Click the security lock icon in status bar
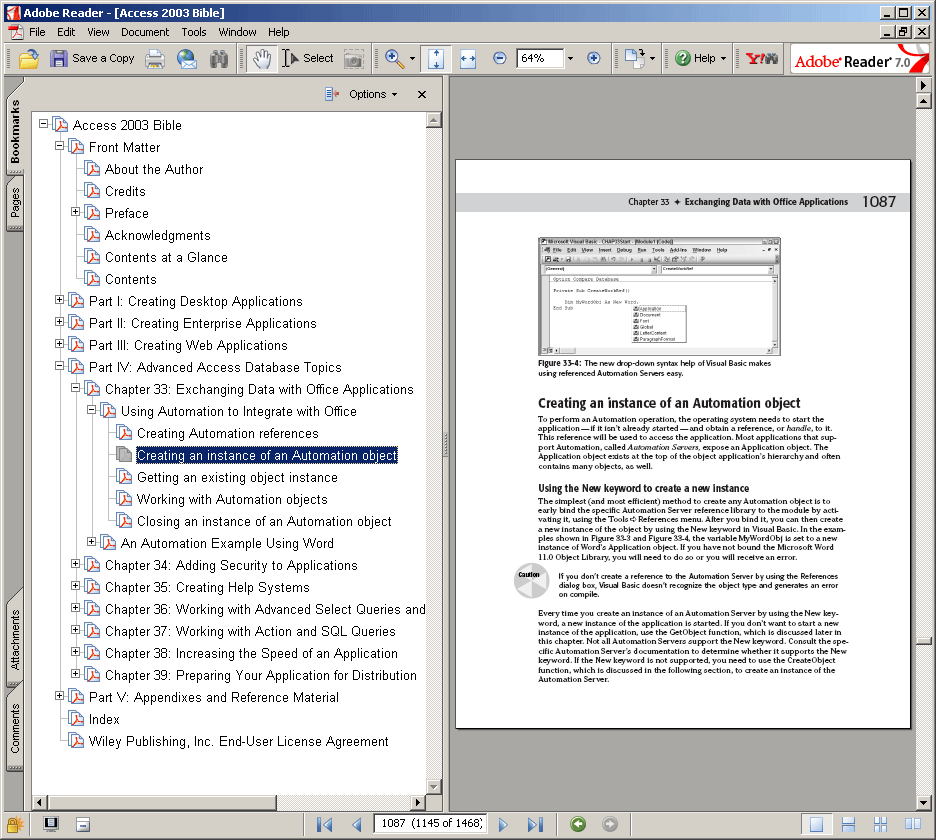Viewport: 936px width, 840px height. pyautogui.click(x=15, y=824)
